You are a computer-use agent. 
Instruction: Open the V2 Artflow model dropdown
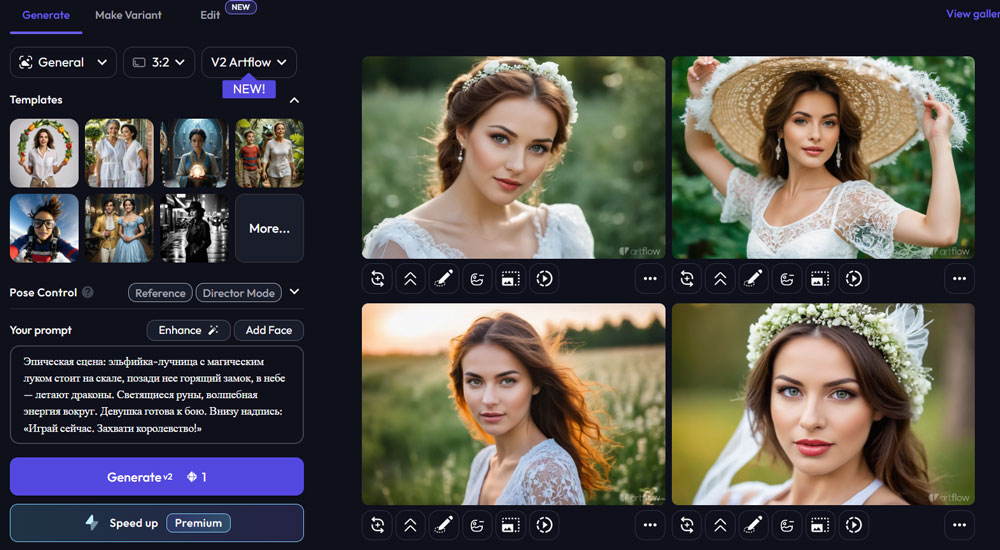click(249, 62)
